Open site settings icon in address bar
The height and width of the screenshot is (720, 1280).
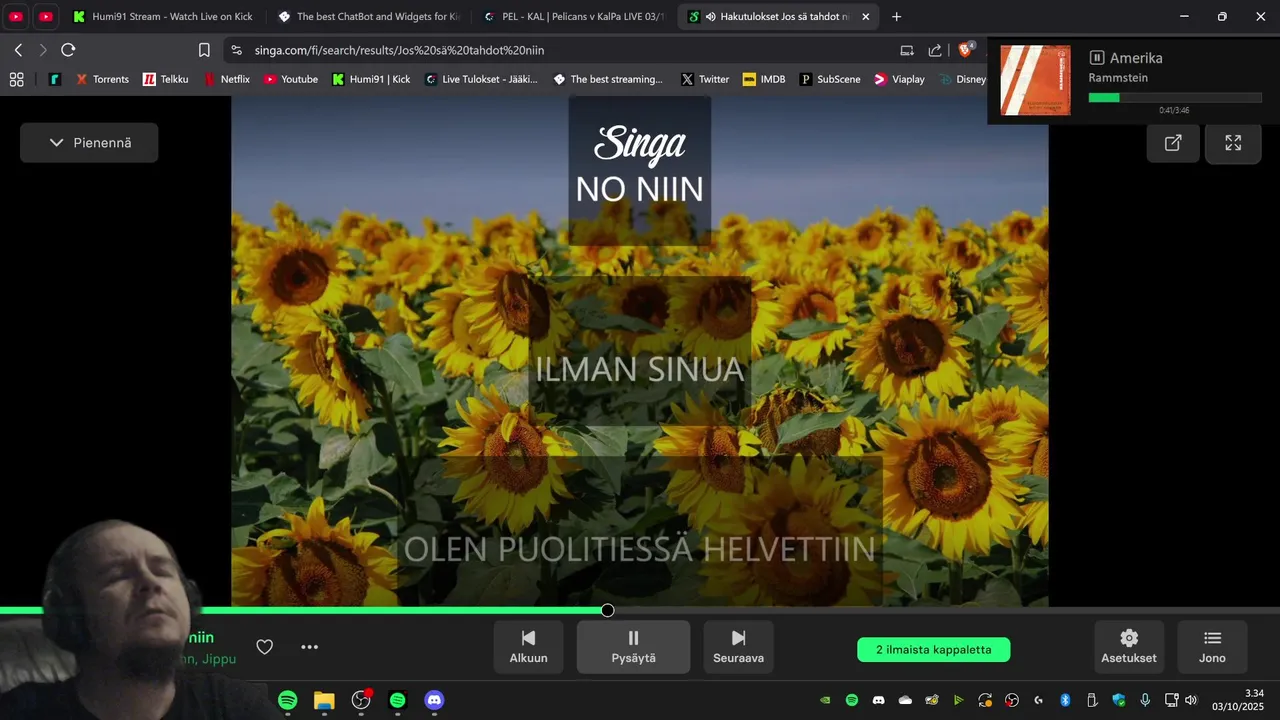point(236,50)
